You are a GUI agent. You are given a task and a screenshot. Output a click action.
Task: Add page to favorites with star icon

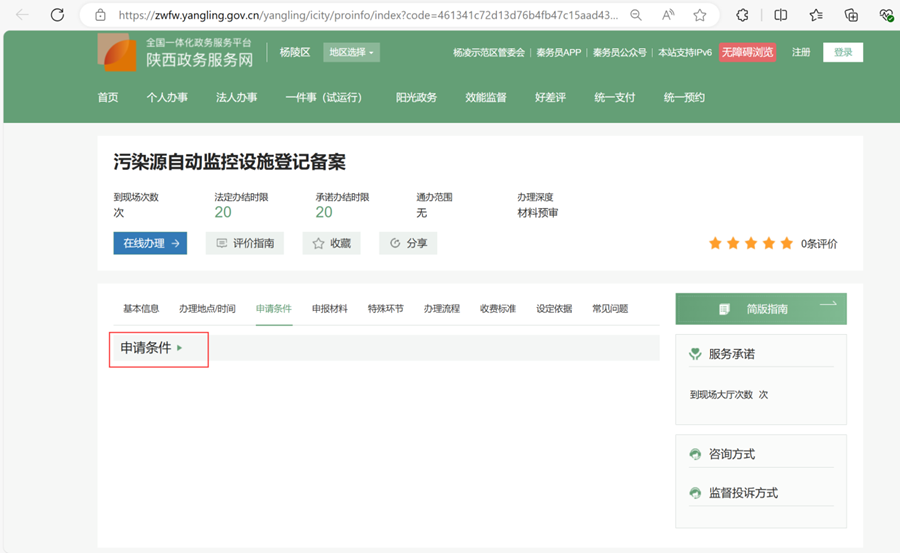(x=700, y=15)
